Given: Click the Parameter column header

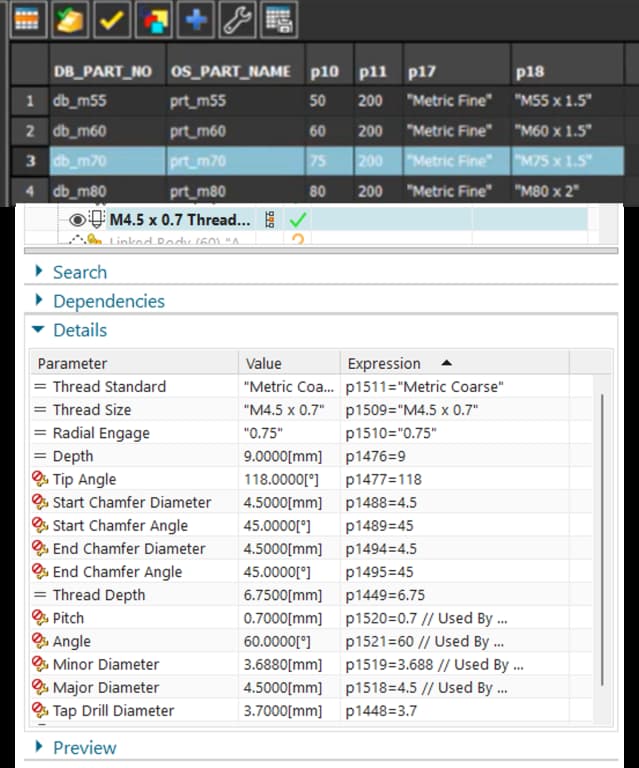Looking at the screenshot, I should click(x=134, y=363).
